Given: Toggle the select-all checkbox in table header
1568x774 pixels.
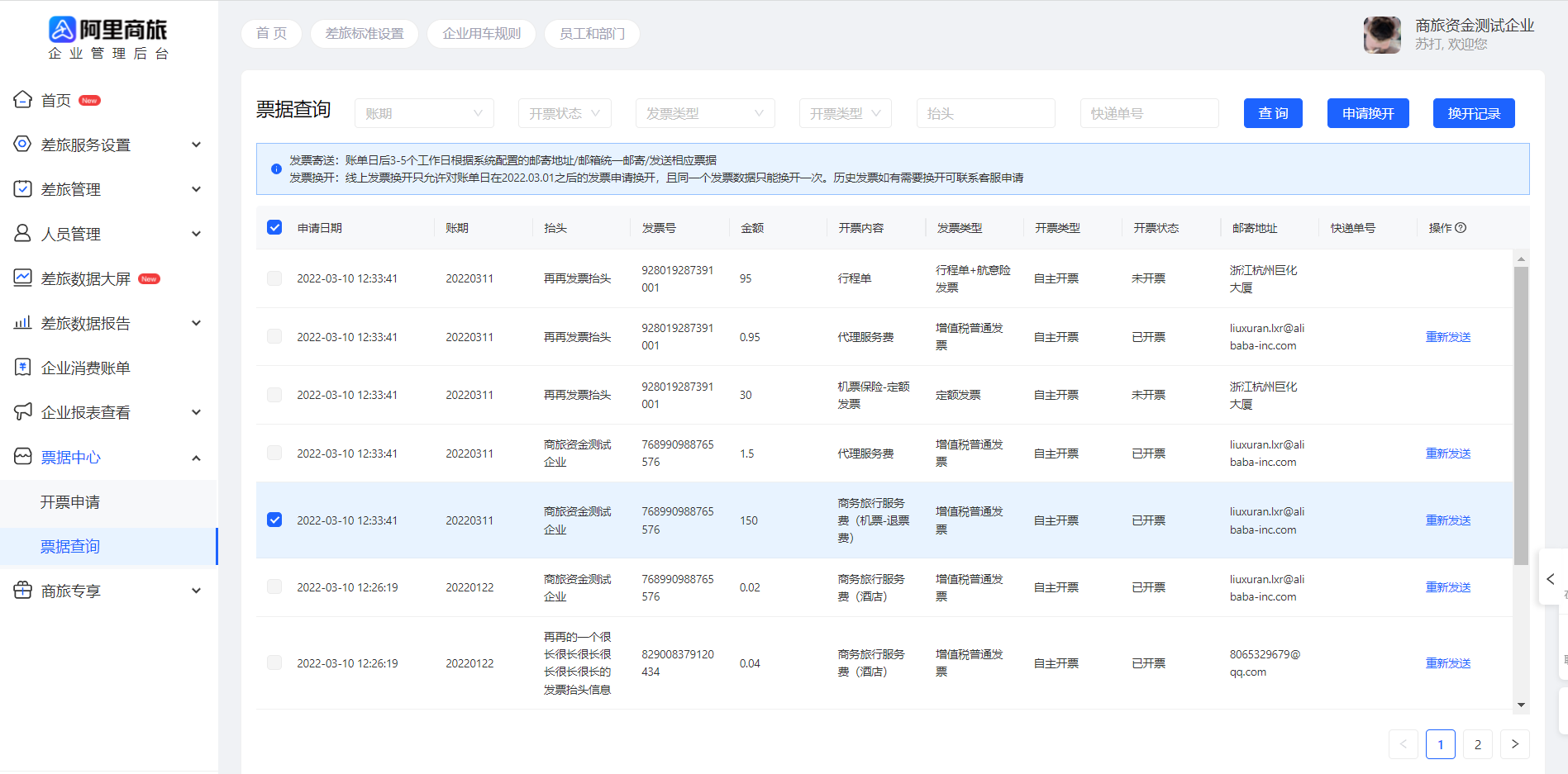Looking at the screenshot, I should [274, 227].
